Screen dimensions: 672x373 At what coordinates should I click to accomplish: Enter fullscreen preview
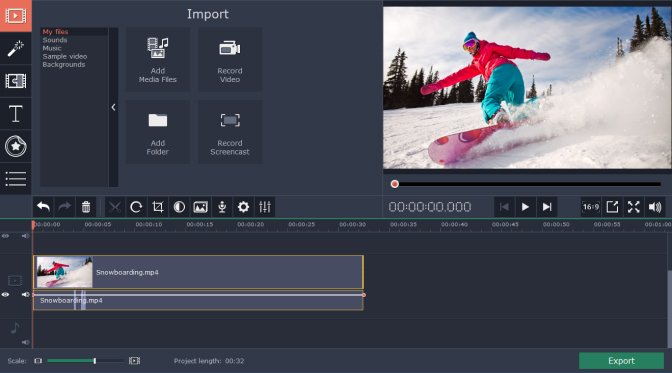click(x=633, y=207)
